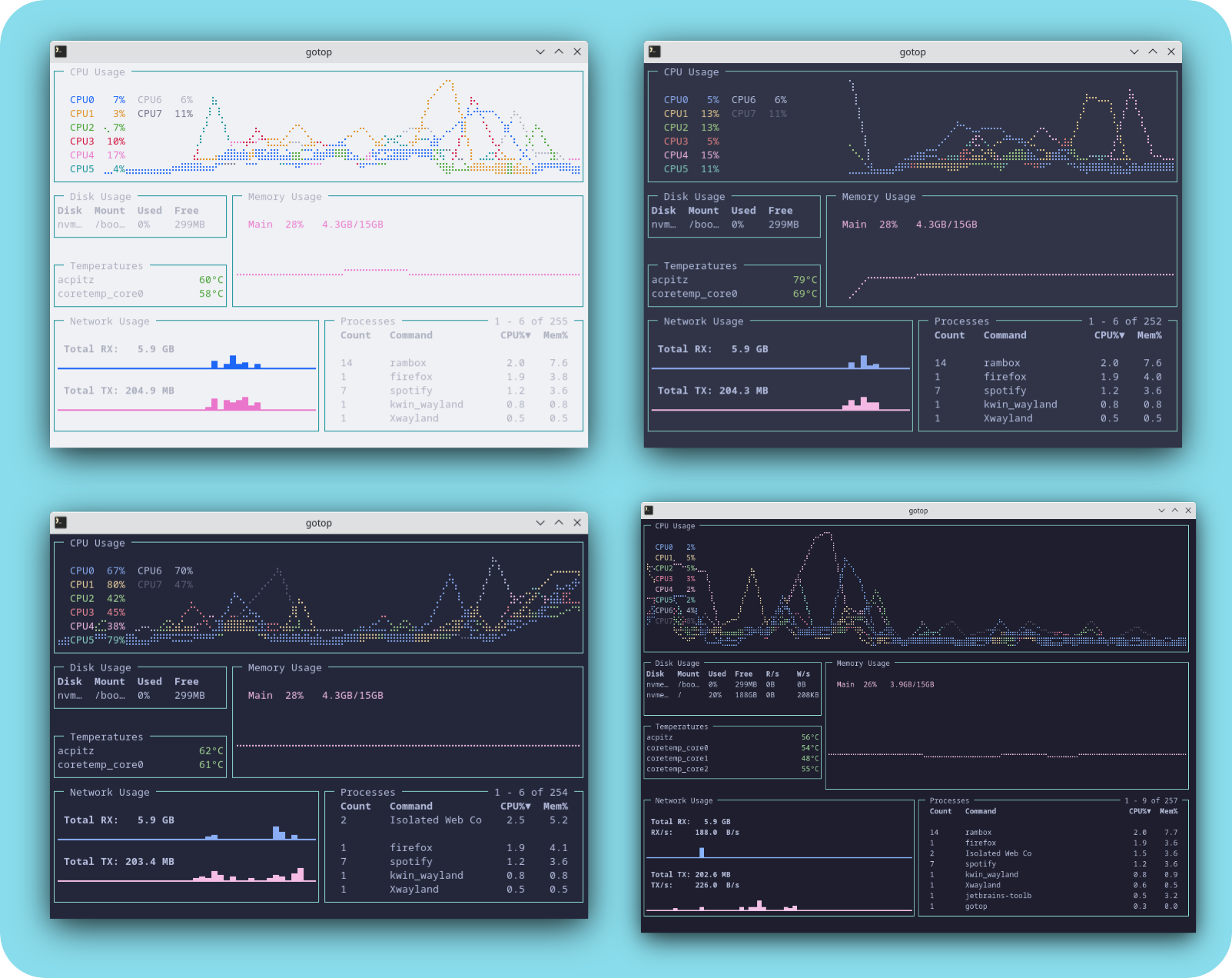
Task: Click CPU% sort header in light-themed window
Action: coord(515,335)
